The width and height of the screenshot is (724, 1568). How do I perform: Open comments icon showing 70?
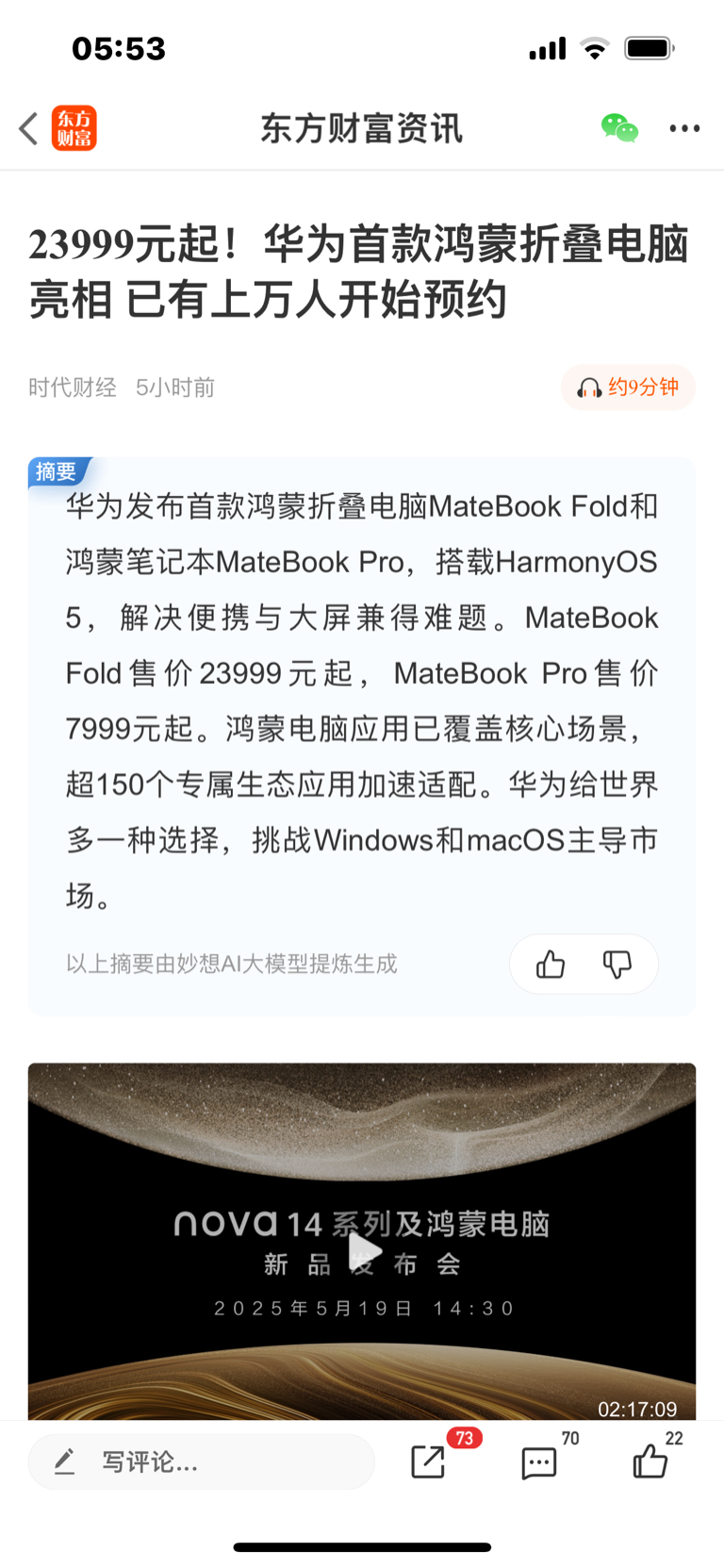(x=539, y=1462)
